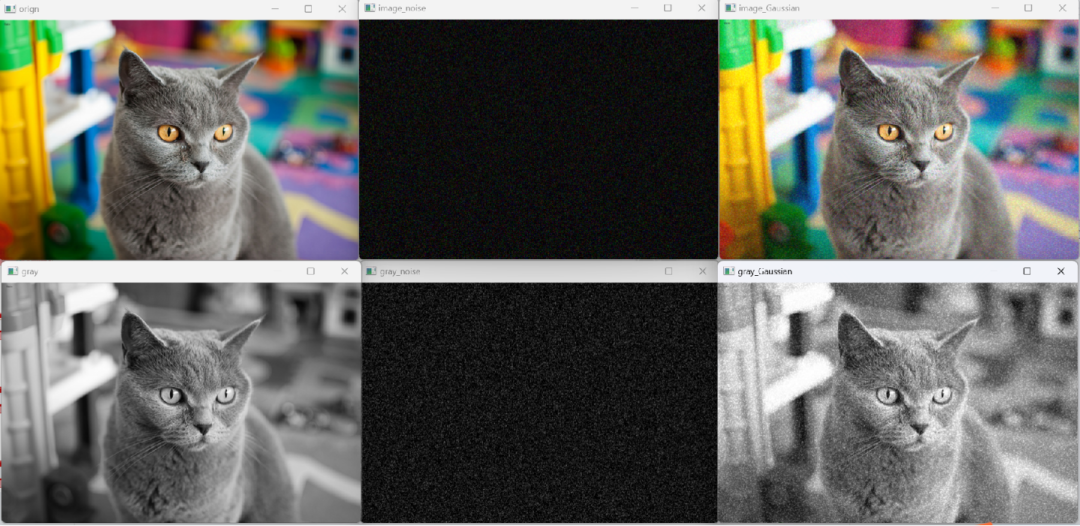
Task: Click the image_Gaussian window app icon
Action: click(729, 8)
